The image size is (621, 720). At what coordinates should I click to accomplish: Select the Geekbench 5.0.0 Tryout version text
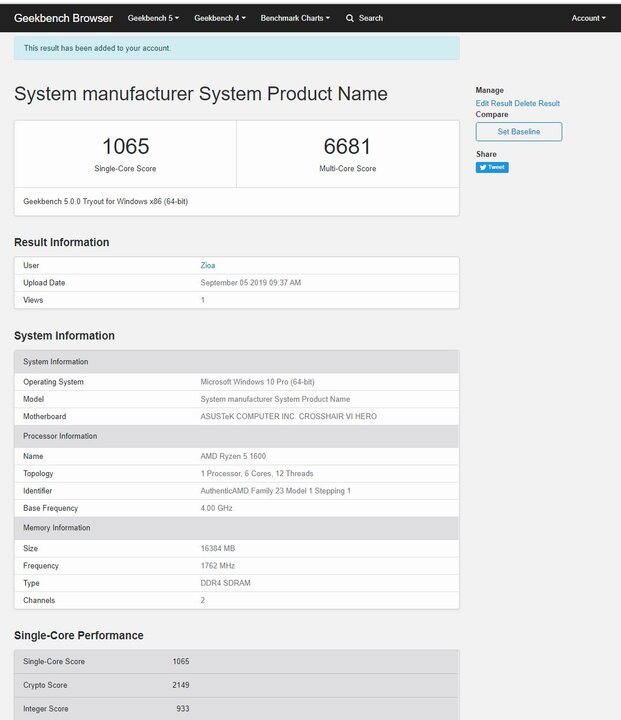(106, 201)
